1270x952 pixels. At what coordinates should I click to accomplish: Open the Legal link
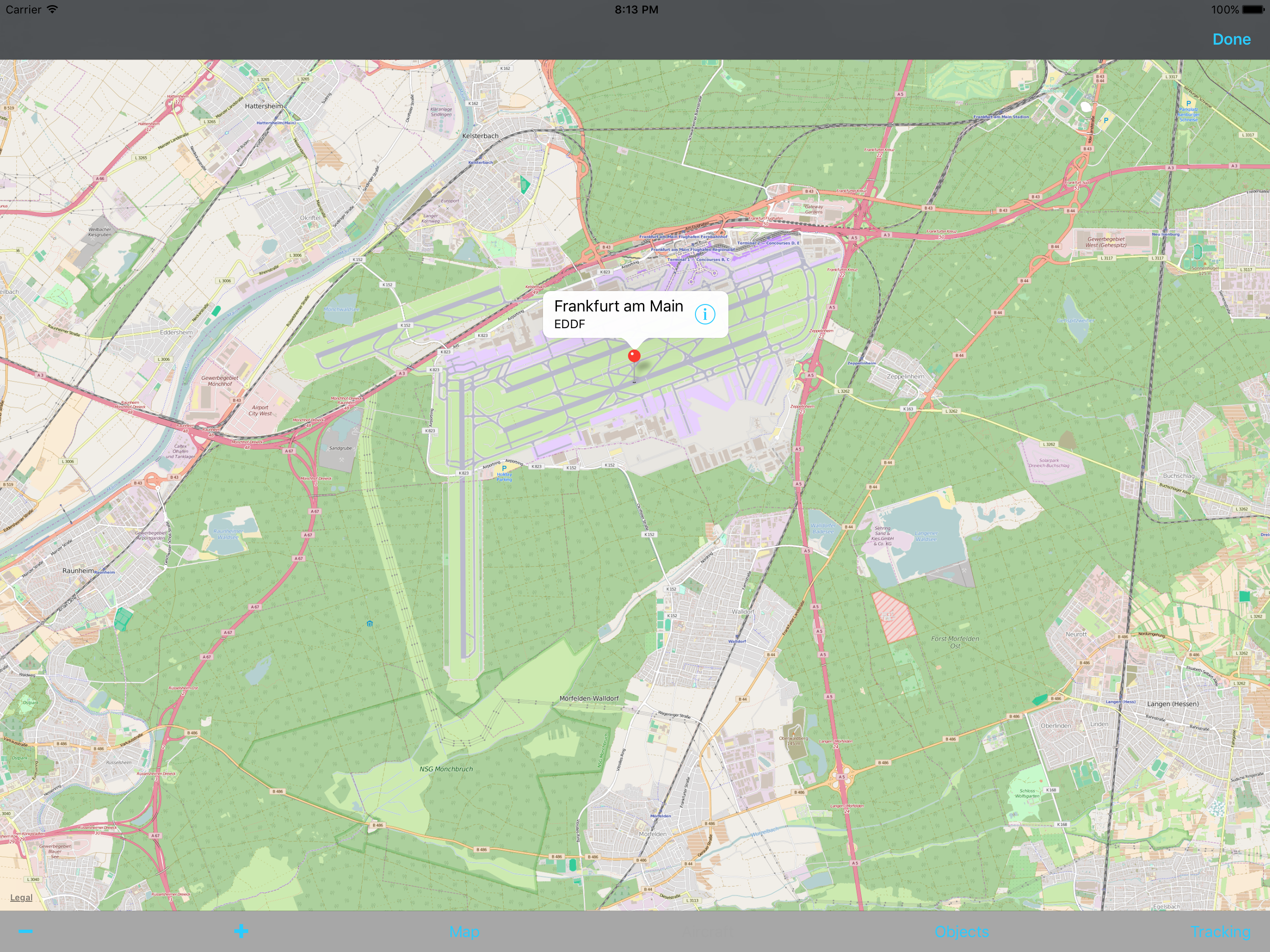[x=21, y=898]
